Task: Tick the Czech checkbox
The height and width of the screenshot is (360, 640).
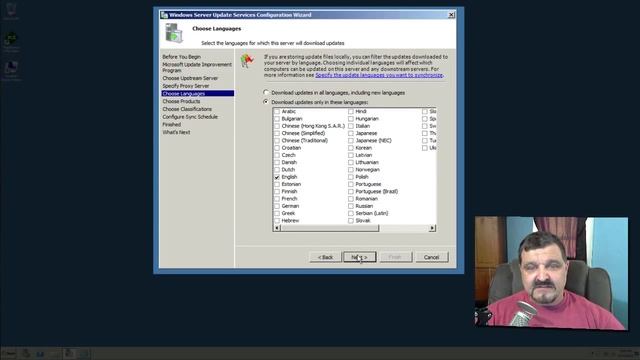Action: (x=277, y=155)
